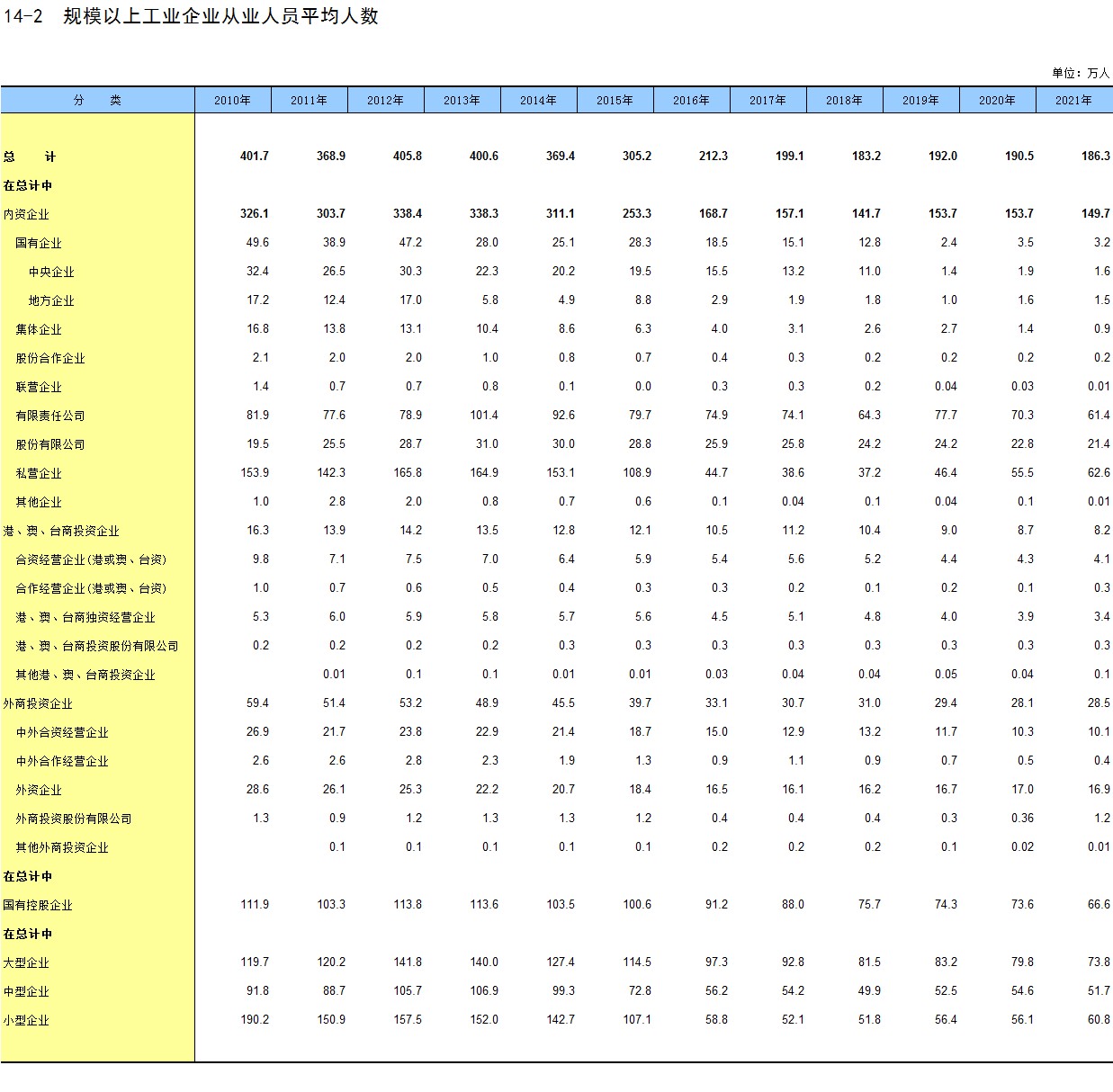
Task: Click the 私营企业 2012年 value 165.8
Action: pos(408,472)
